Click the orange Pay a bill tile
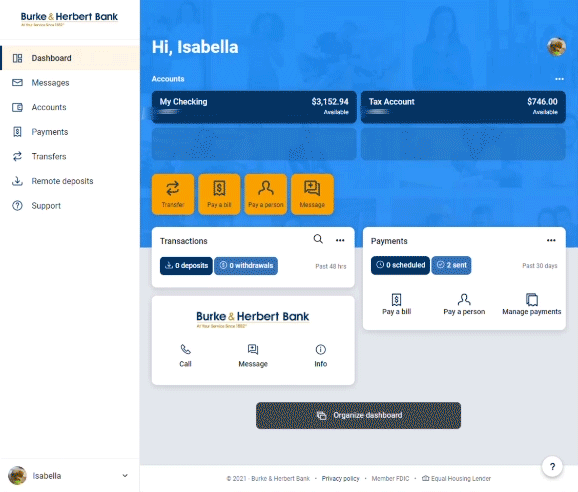Screen dimensions: 578x492 pyautogui.click(x=219, y=194)
